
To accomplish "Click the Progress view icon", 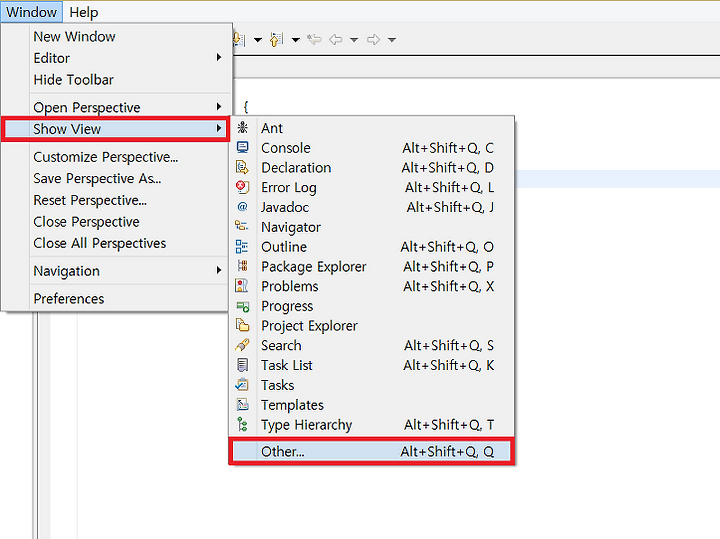I will (242, 306).
